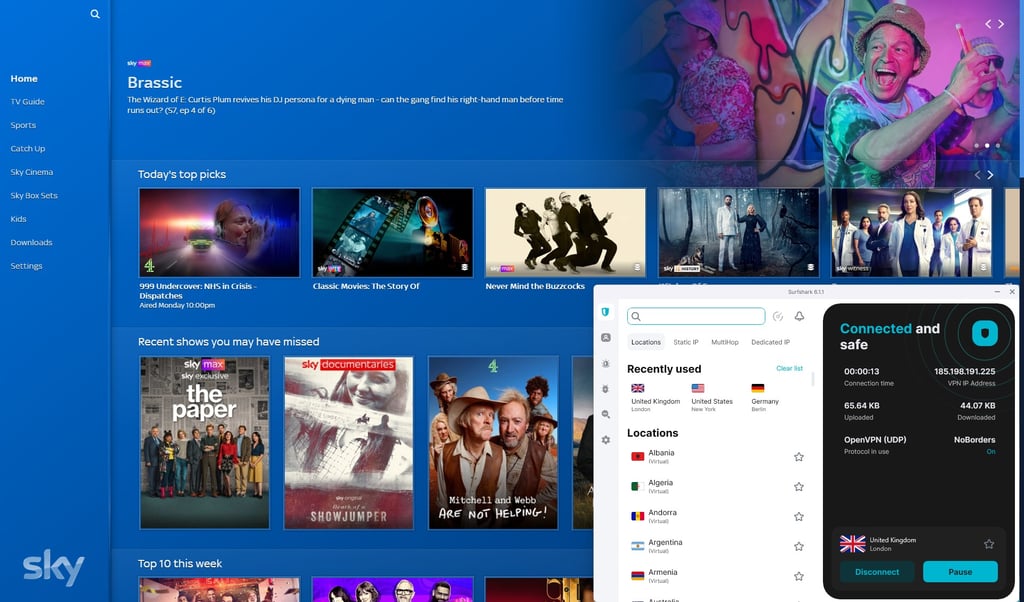Click the Sky logo in the sidebar
The height and width of the screenshot is (602, 1024).
(54, 567)
